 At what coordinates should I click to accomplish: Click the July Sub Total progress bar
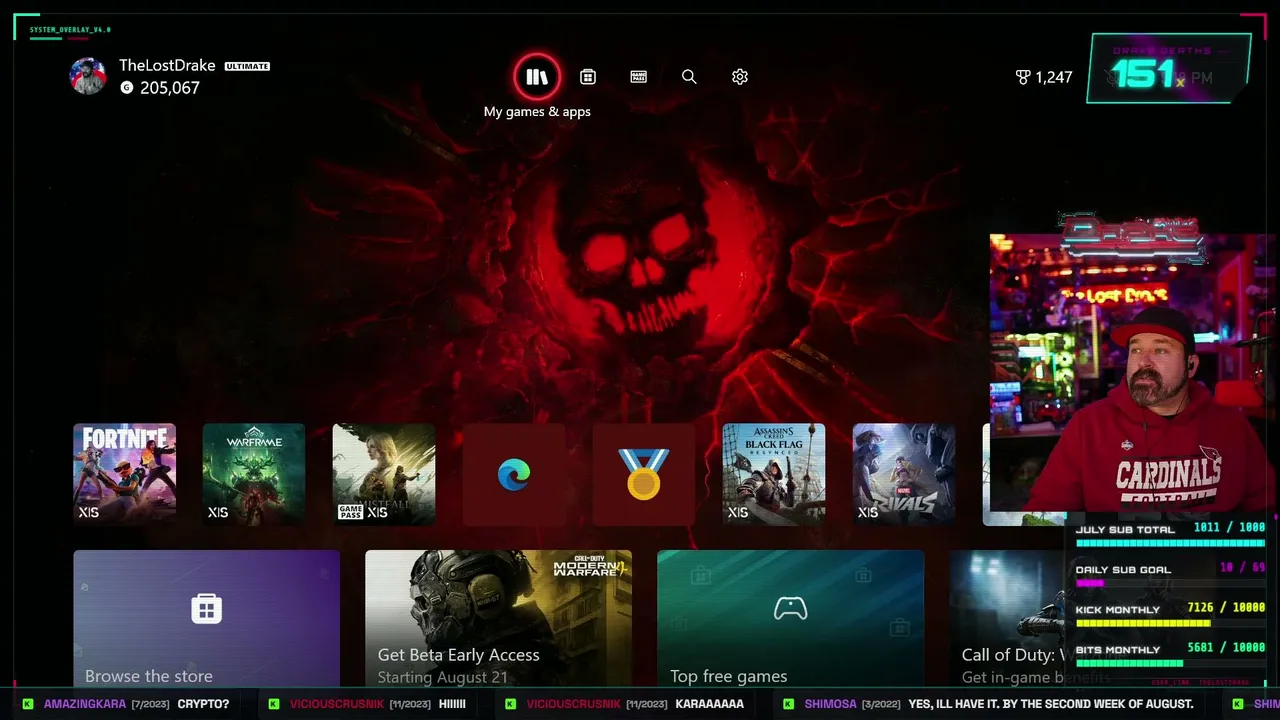coord(1169,543)
